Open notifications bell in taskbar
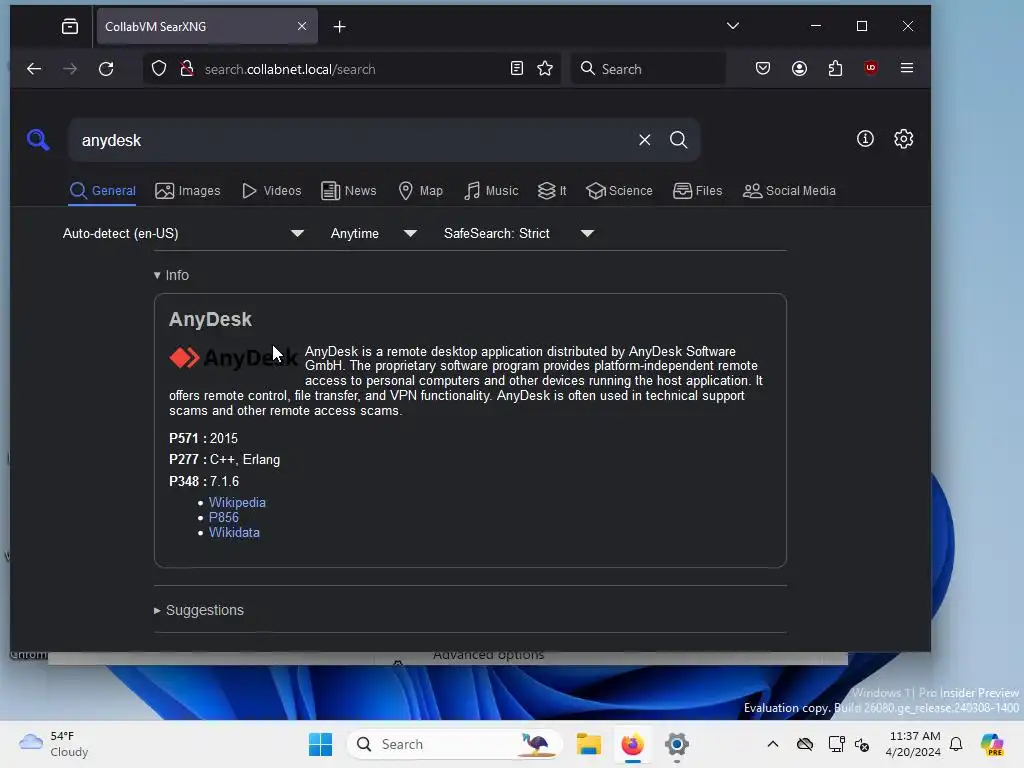 pyautogui.click(x=956, y=744)
